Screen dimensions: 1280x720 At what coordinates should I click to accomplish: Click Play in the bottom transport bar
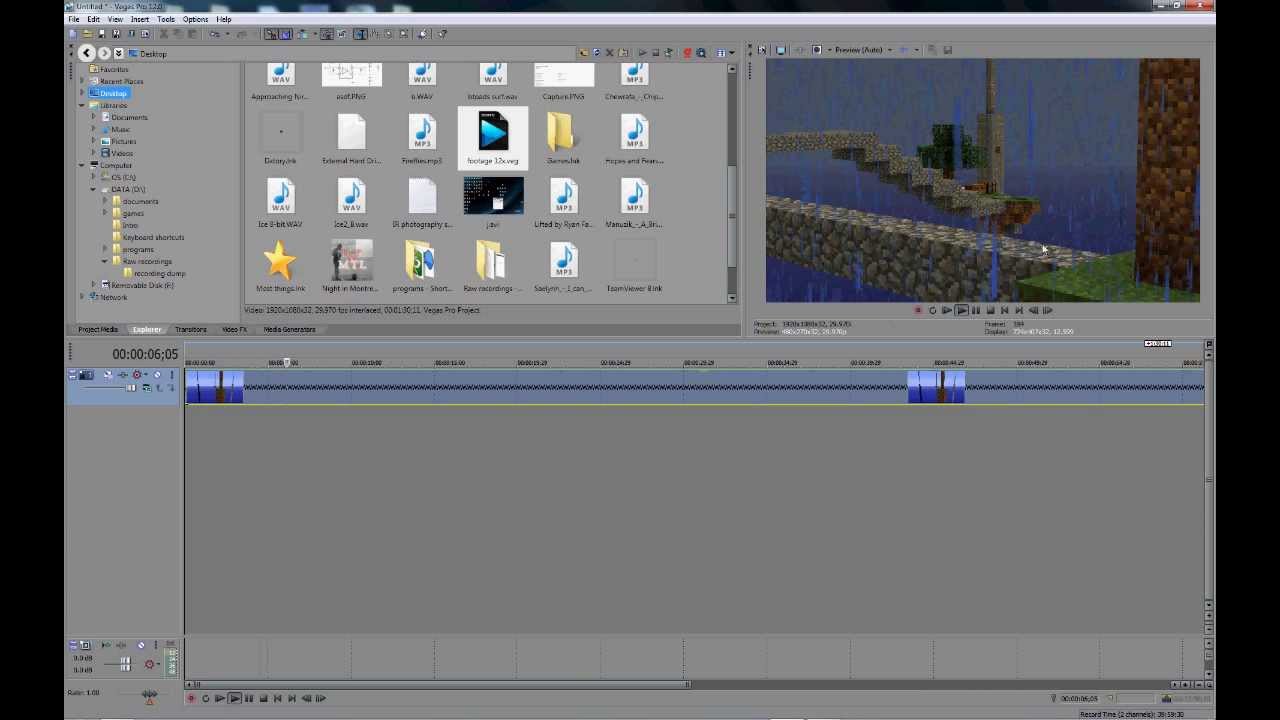[234, 698]
